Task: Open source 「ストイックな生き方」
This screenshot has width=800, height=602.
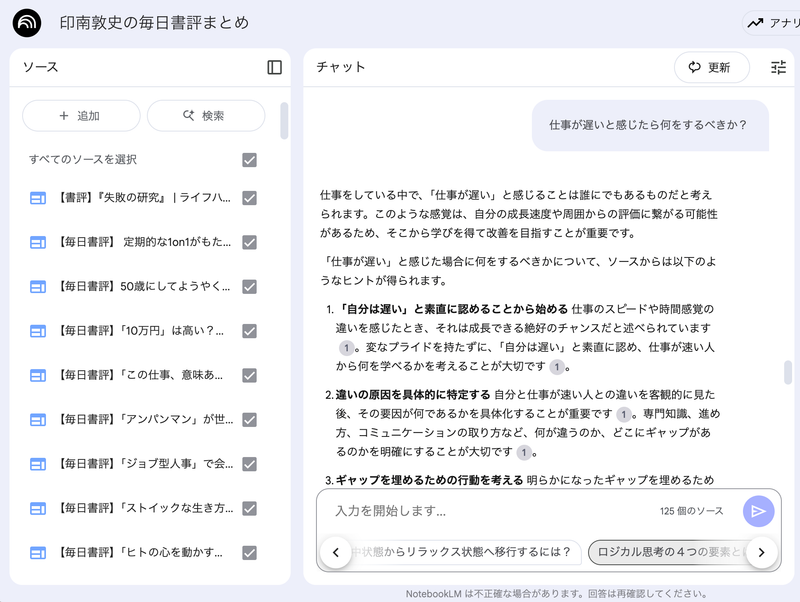Action: [140, 508]
